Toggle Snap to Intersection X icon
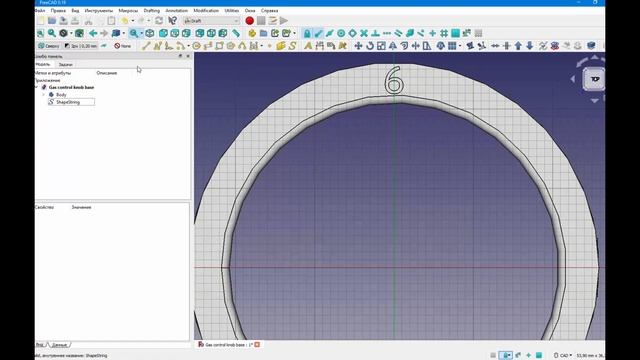Image resolution: width=640 pixels, height=360 pixels. 364,33
